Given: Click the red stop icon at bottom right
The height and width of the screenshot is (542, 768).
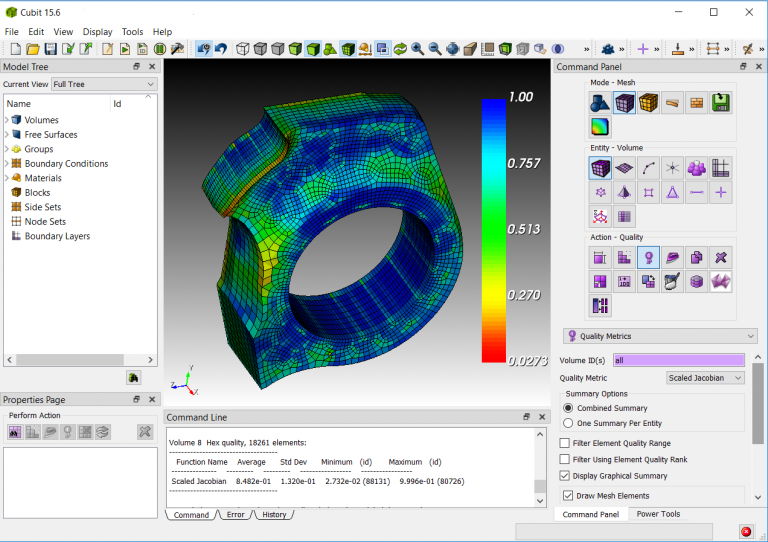Looking at the screenshot, I should [x=746, y=532].
